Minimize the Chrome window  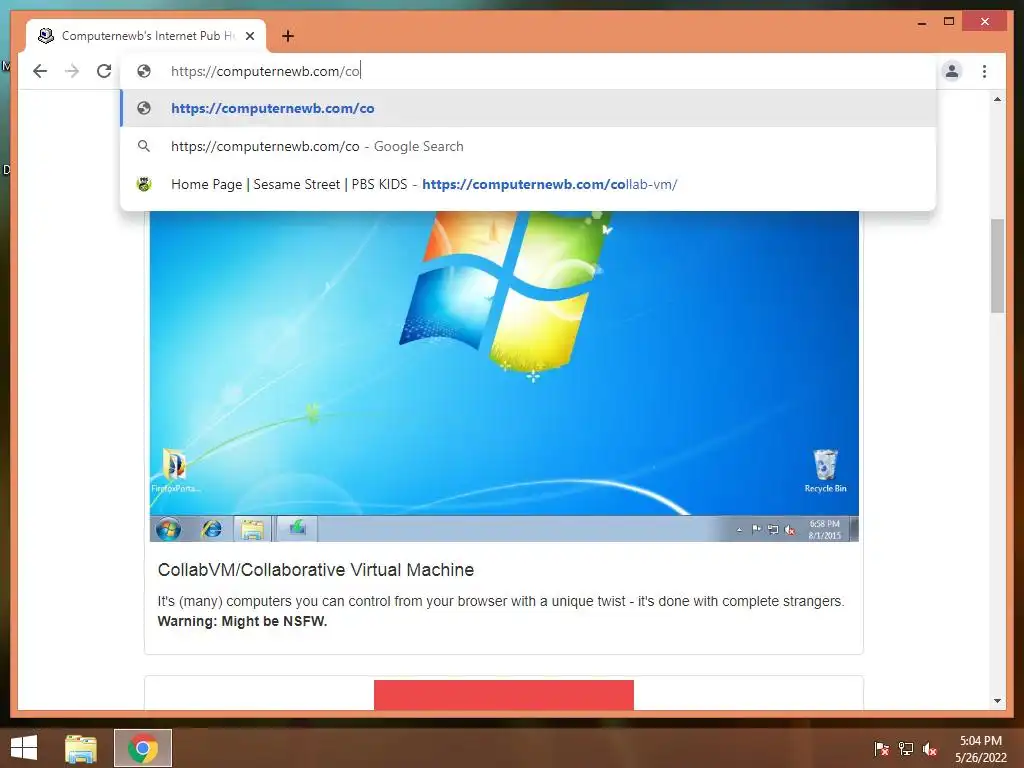point(921,22)
